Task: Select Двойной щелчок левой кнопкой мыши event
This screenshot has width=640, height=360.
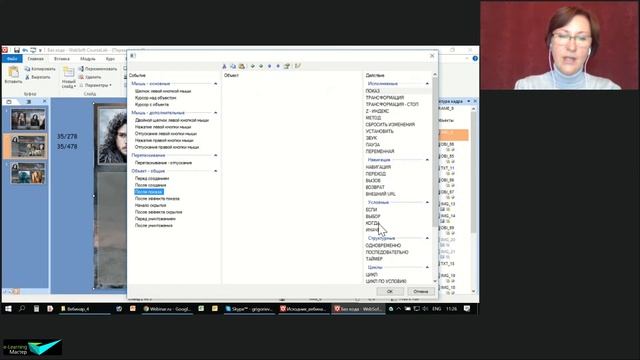Action: (x=172, y=120)
